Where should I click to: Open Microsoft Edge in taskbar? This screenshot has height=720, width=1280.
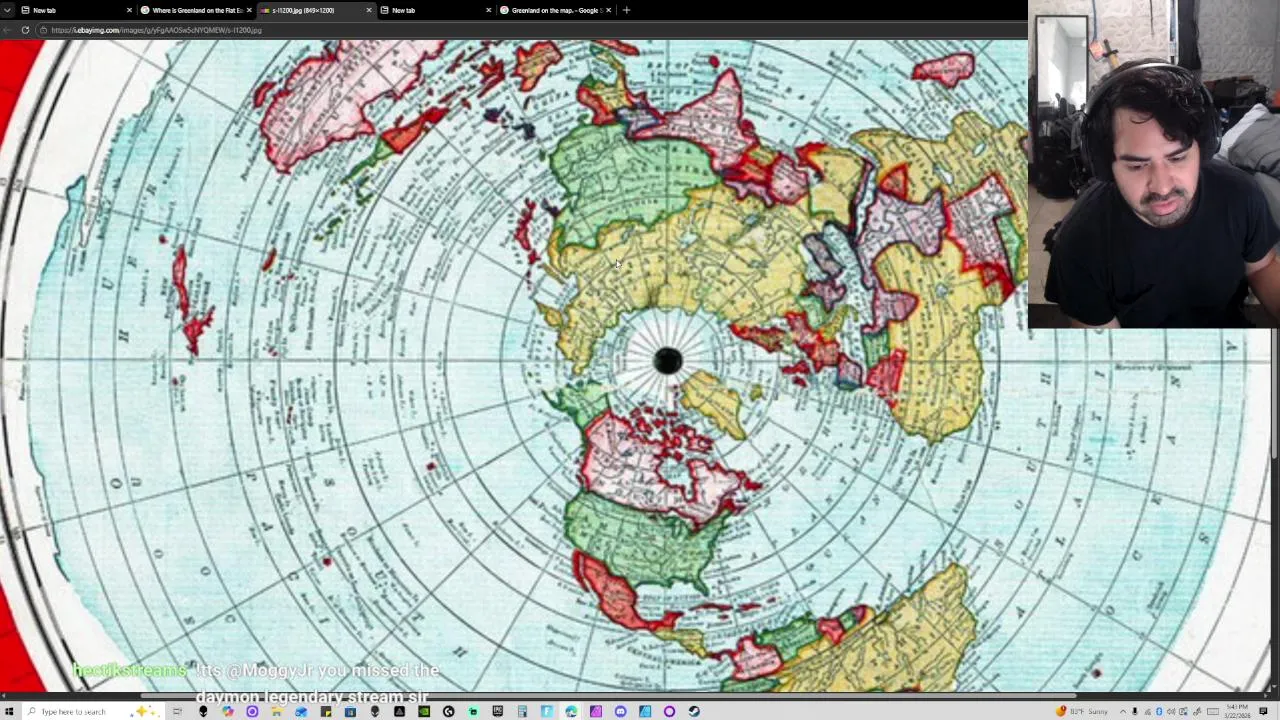coord(571,711)
